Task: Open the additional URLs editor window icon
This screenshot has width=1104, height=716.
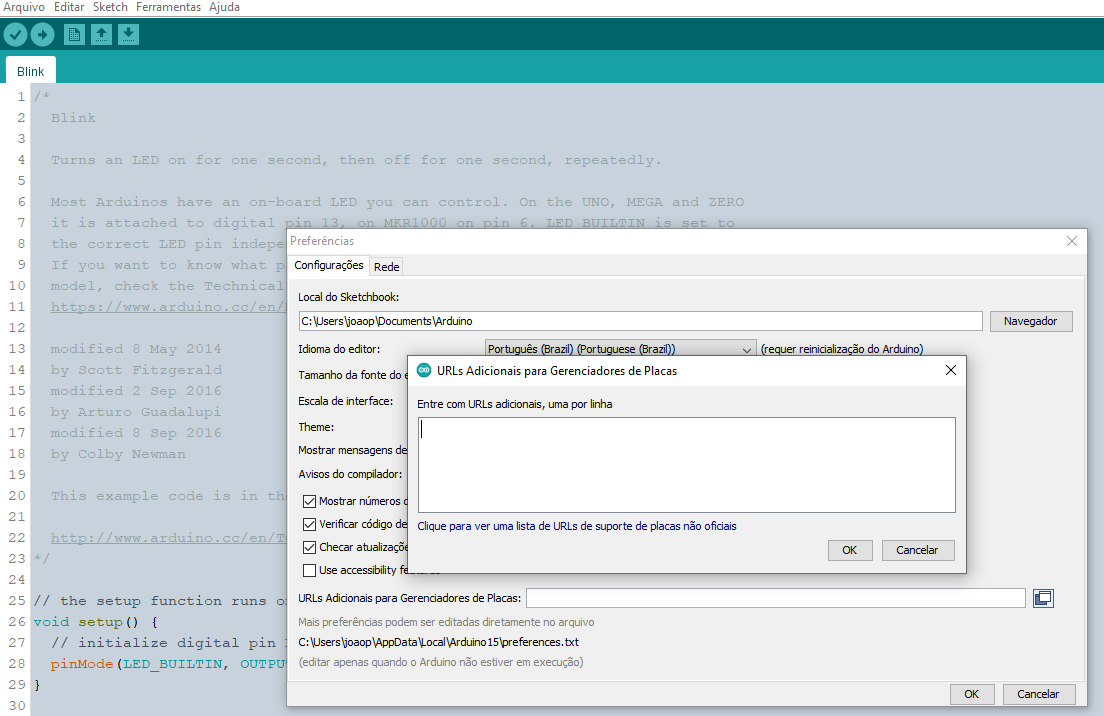Action: coord(1043,598)
